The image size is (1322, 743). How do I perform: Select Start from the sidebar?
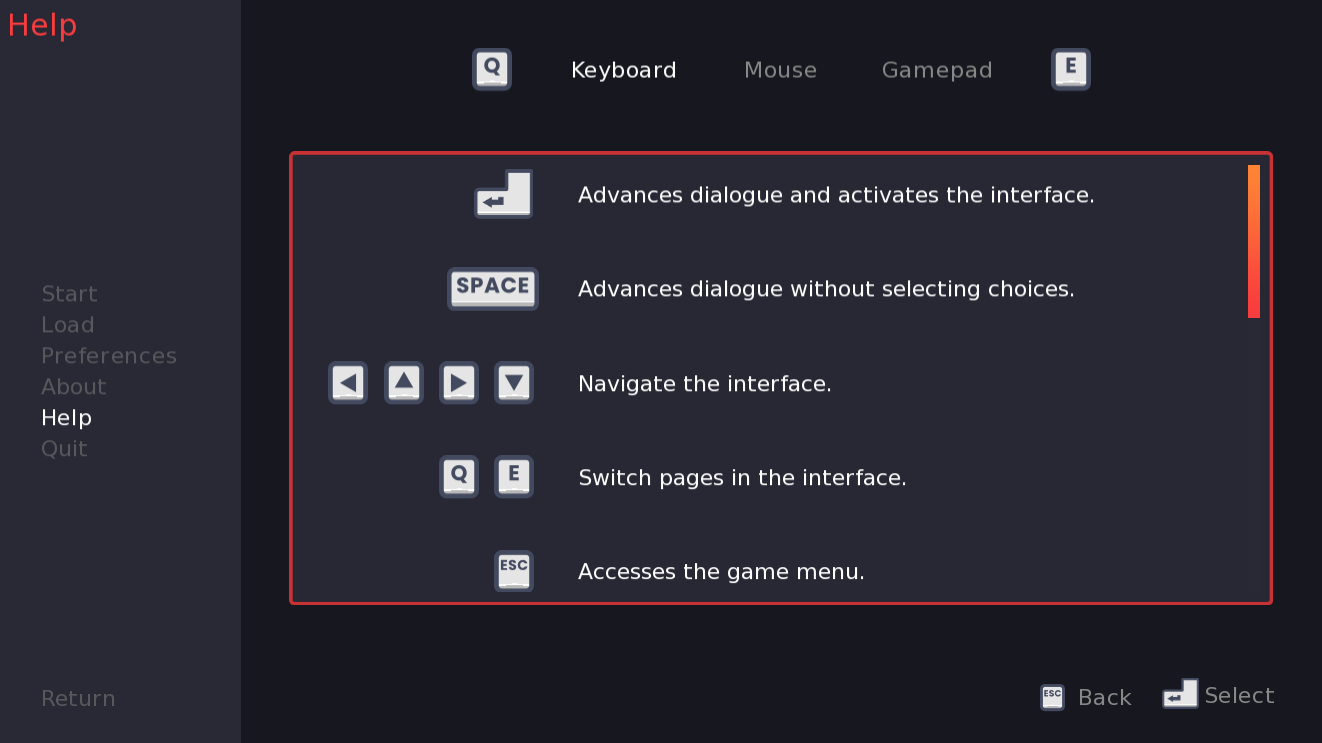coord(69,293)
